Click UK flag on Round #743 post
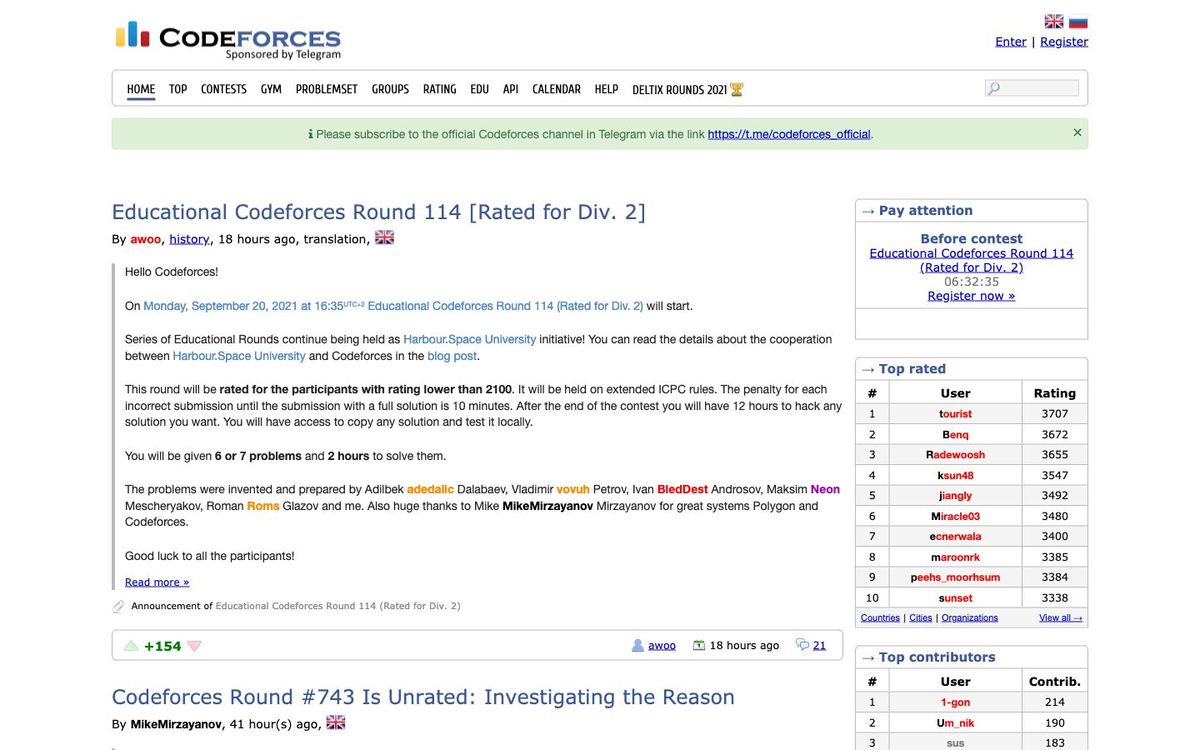The image size is (1200, 750). click(336, 722)
